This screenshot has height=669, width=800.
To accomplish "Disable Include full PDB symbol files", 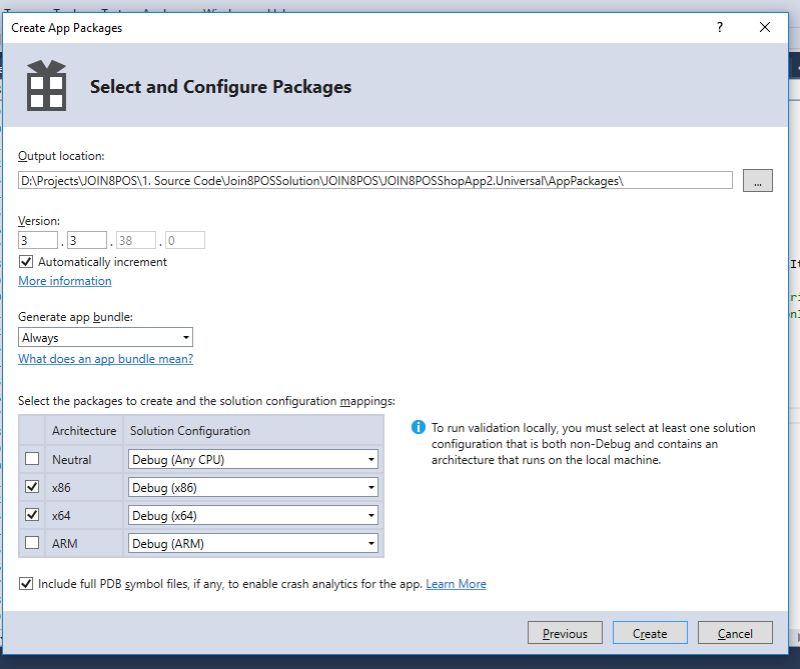I will [x=24, y=584].
